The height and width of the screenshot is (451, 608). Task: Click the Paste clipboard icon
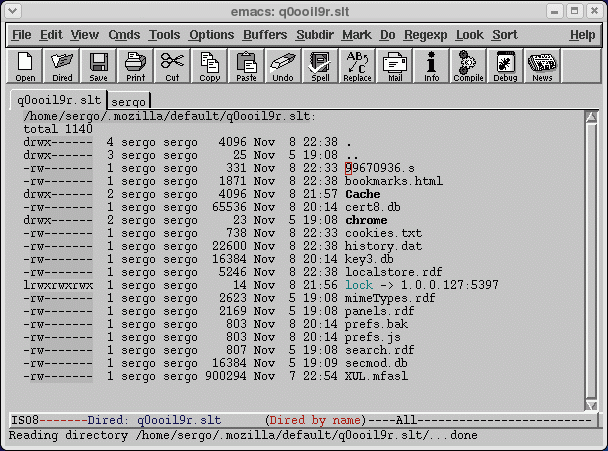(x=246, y=66)
